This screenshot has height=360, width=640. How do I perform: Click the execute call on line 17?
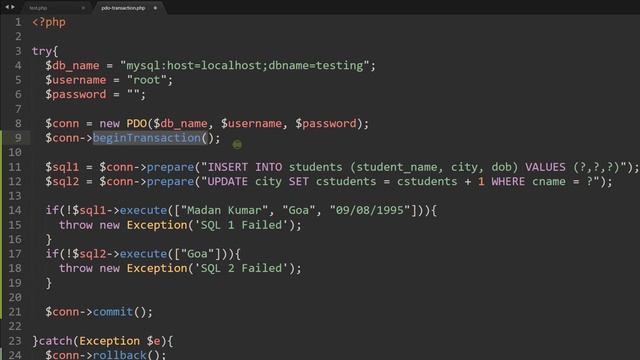click(x=143, y=254)
